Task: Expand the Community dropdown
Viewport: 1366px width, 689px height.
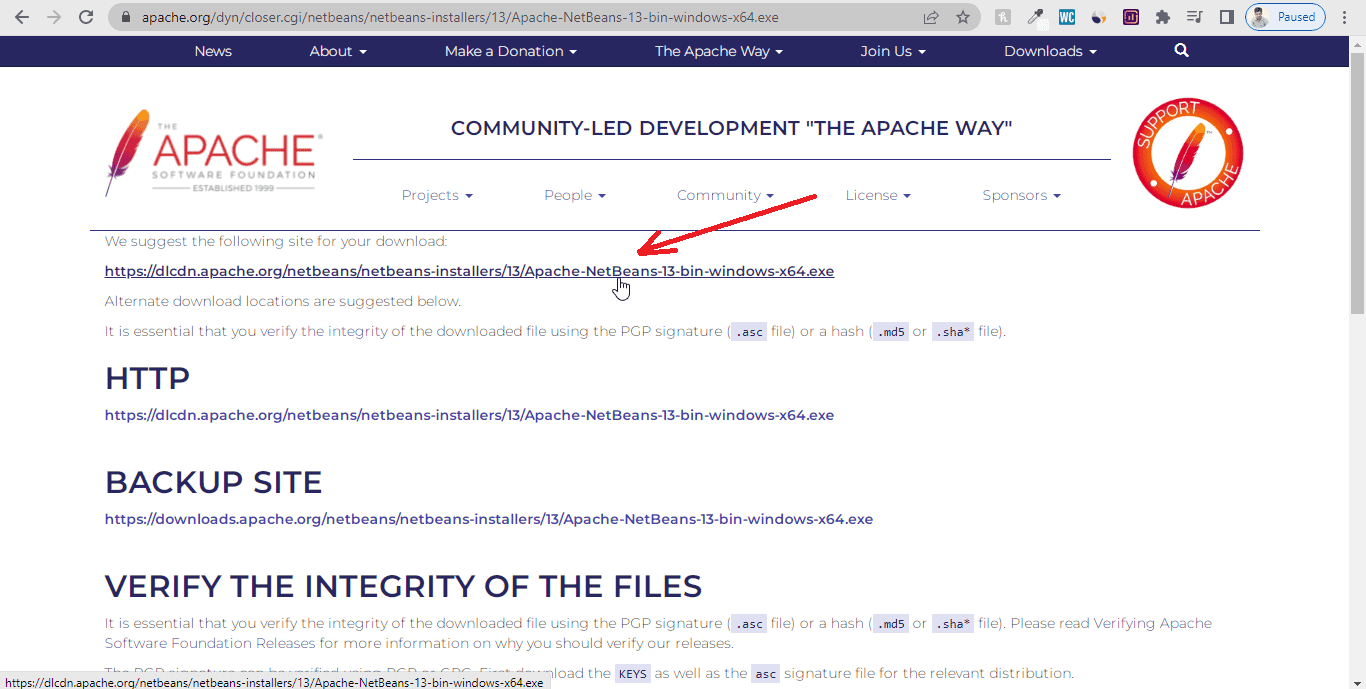Action: (x=725, y=195)
